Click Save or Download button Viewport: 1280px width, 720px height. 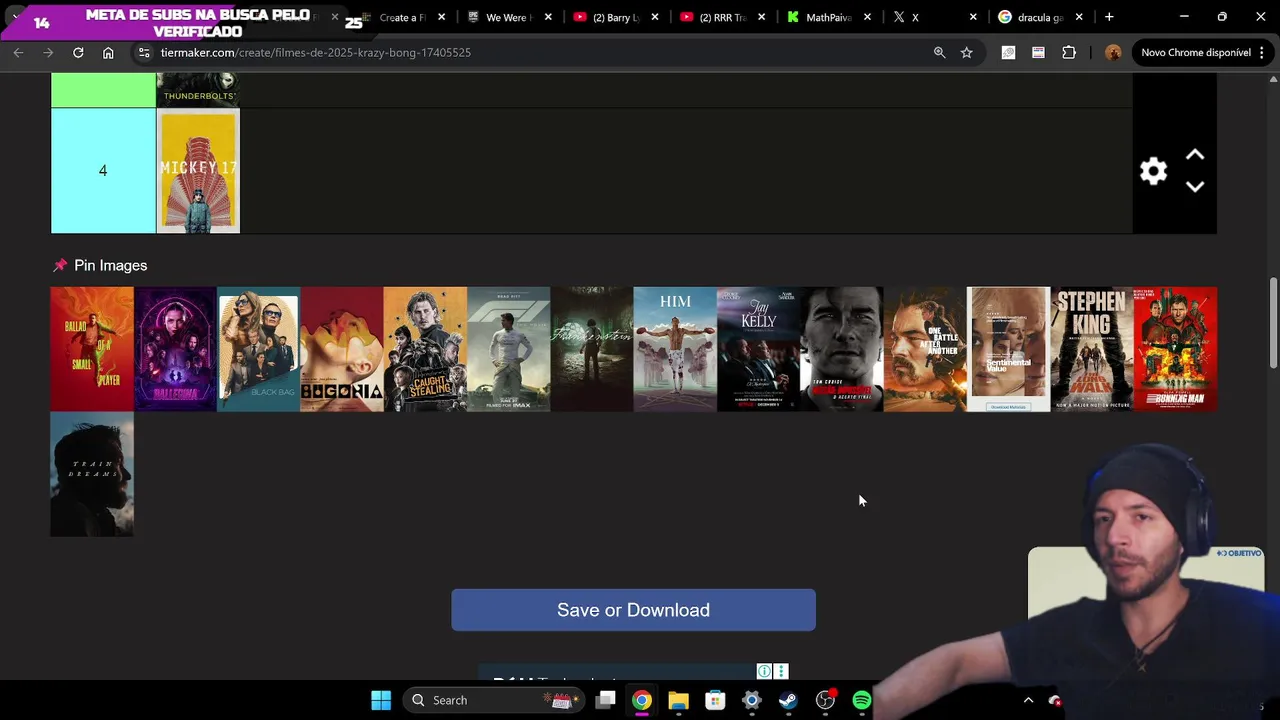633,610
